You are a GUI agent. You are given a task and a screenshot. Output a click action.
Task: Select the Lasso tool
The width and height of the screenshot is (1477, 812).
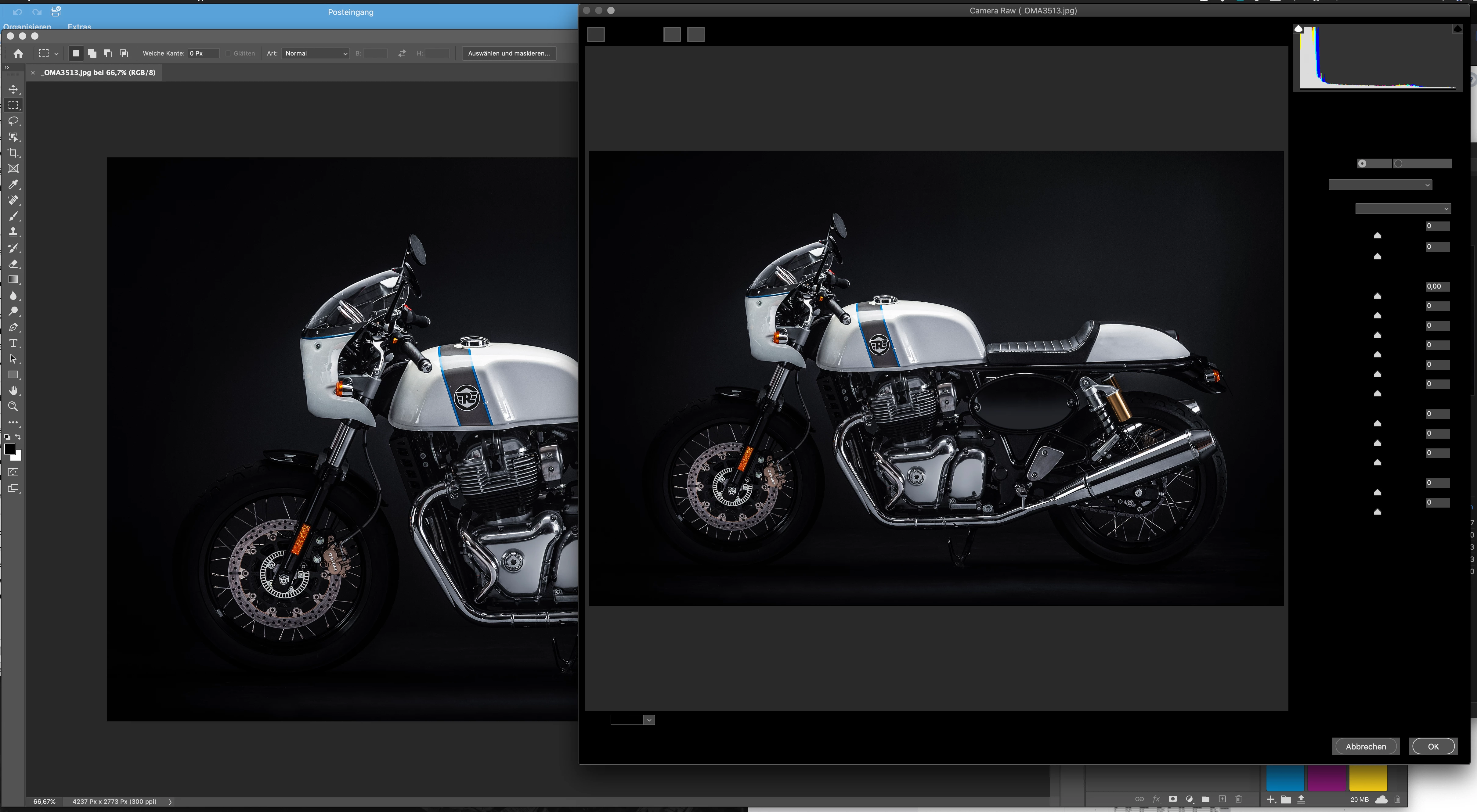(x=14, y=121)
